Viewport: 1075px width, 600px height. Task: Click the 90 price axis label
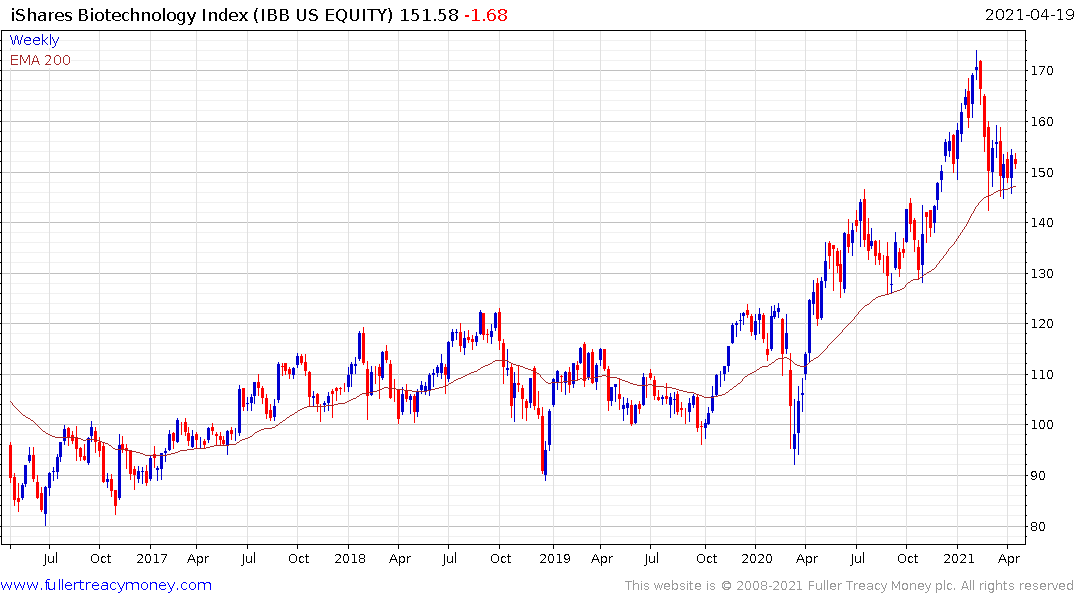1038,476
